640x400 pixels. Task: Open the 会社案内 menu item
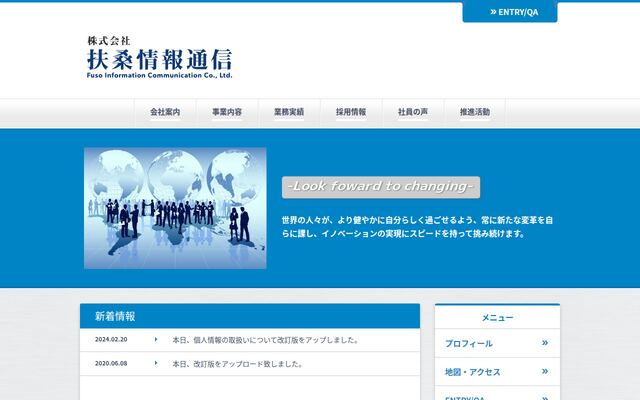coord(165,112)
